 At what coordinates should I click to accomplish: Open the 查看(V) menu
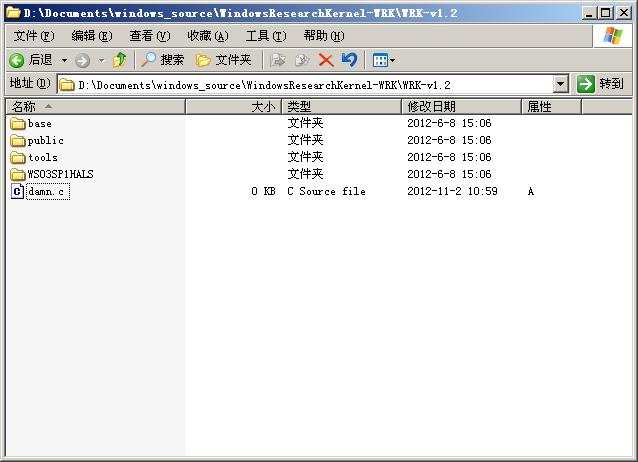click(x=150, y=36)
